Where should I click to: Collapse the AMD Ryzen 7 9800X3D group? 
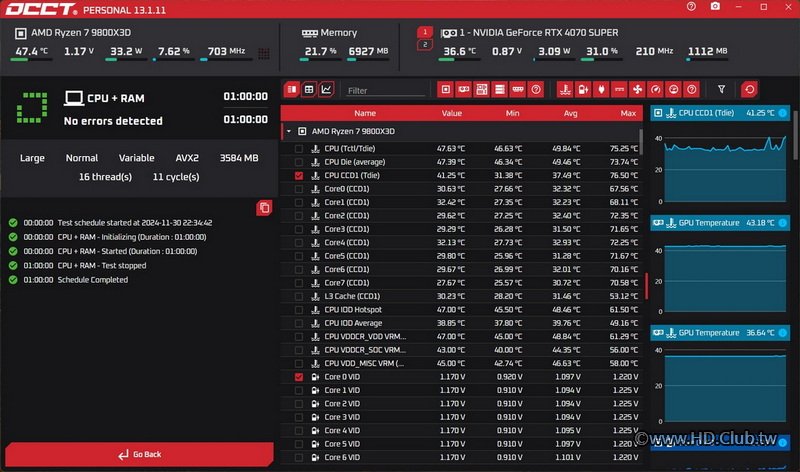click(x=289, y=131)
